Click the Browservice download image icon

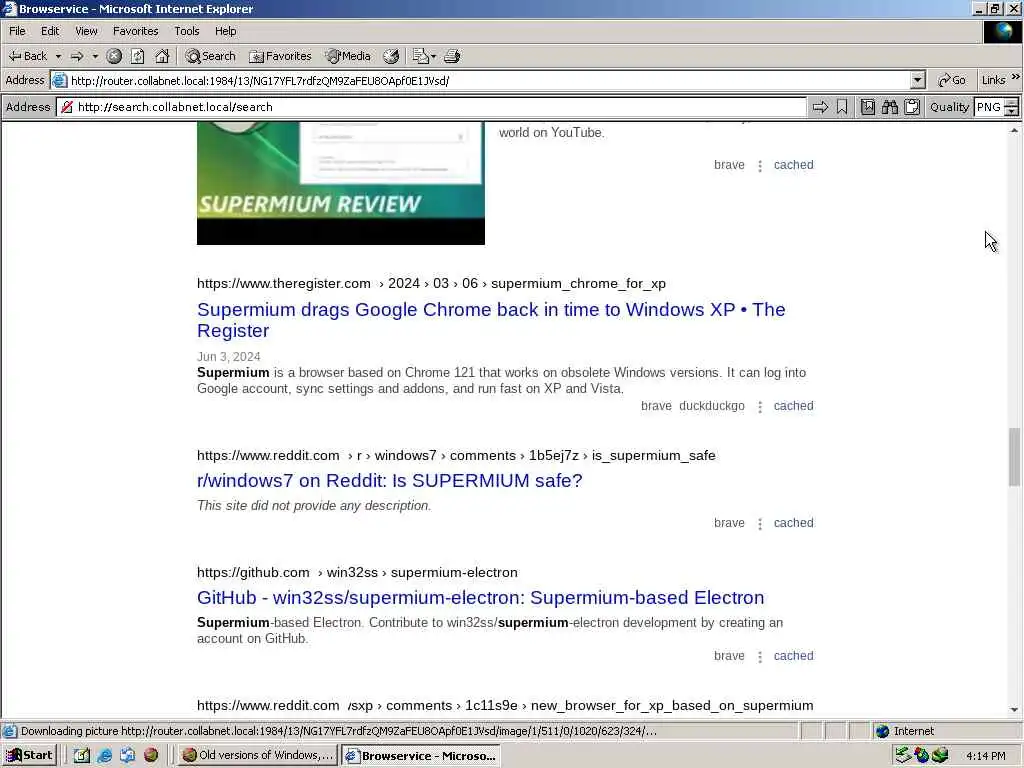[x=867, y=107]
